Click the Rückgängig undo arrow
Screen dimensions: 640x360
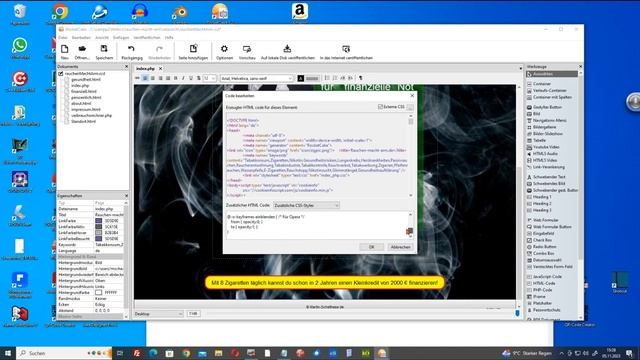[131, 49]
